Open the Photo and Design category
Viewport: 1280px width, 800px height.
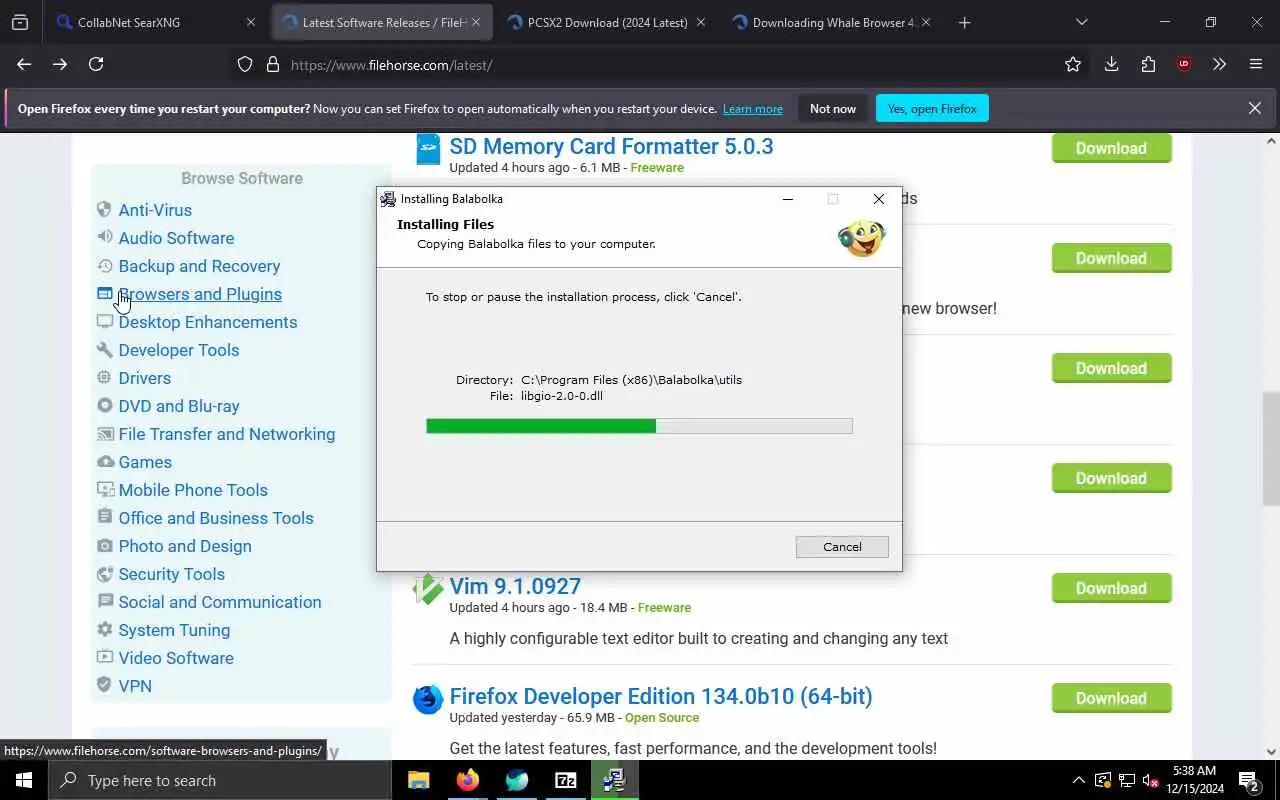(185, 546)
